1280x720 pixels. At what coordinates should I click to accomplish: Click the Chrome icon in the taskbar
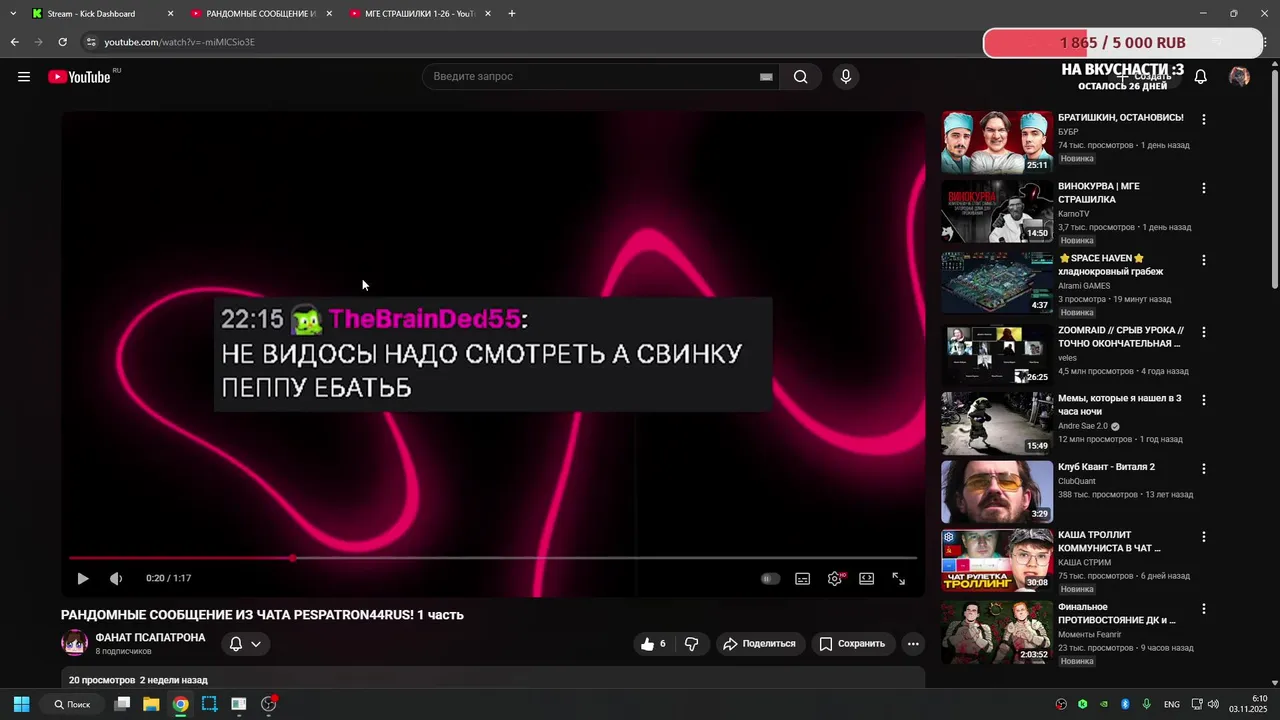(180, 704)
